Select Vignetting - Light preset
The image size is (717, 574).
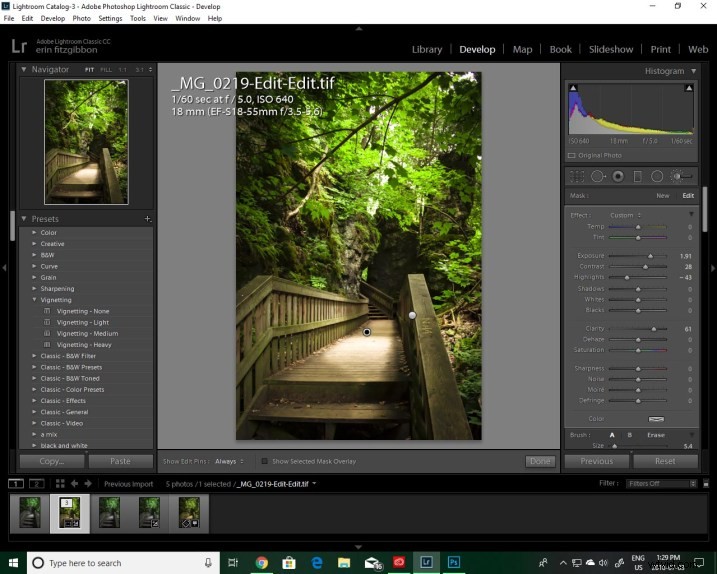coord(83,322)
